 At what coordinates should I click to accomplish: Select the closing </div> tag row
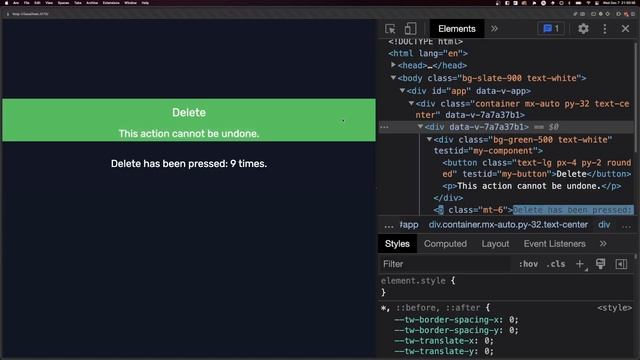click(x=448, y=198)
